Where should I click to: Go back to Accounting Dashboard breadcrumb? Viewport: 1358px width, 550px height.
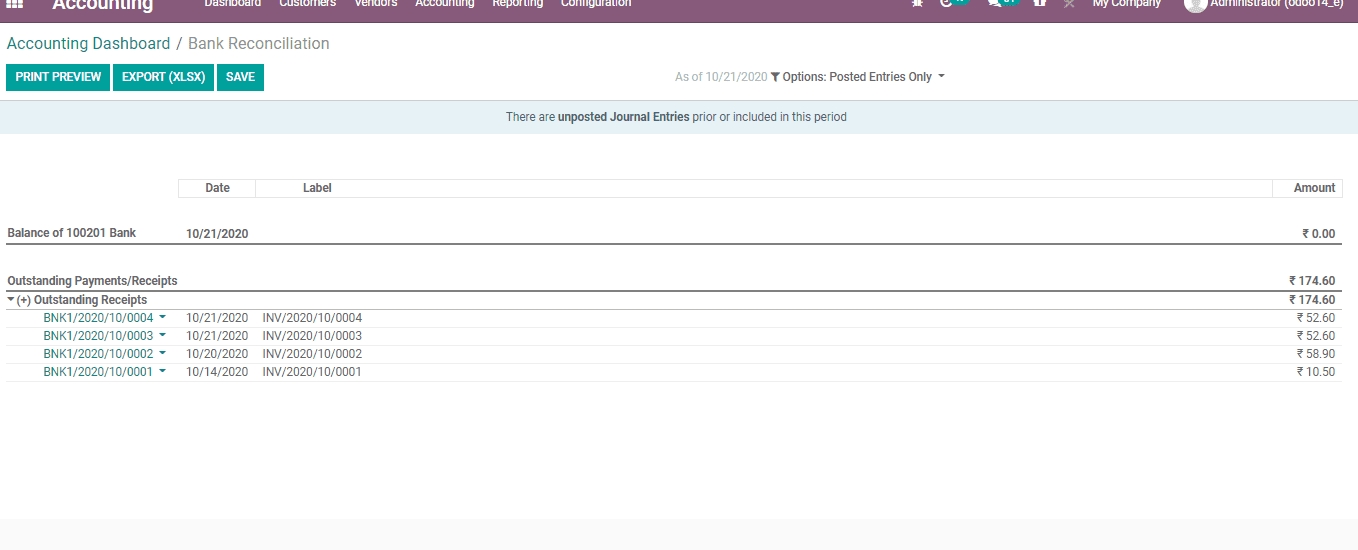[88, 44]
